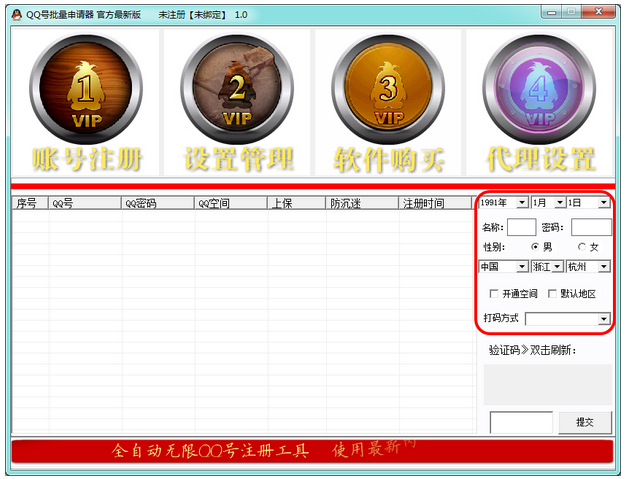This screenshot has width=633, height=479.
Task: Sort by the 序号 column header
Action: pyautogui.click(x=30, y=203)
